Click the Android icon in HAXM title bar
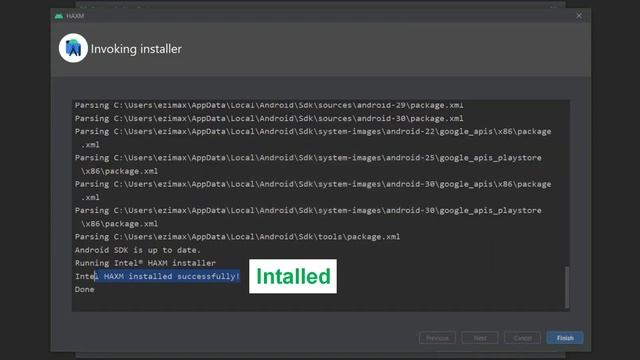640x360 pixels. pos(59,16)
